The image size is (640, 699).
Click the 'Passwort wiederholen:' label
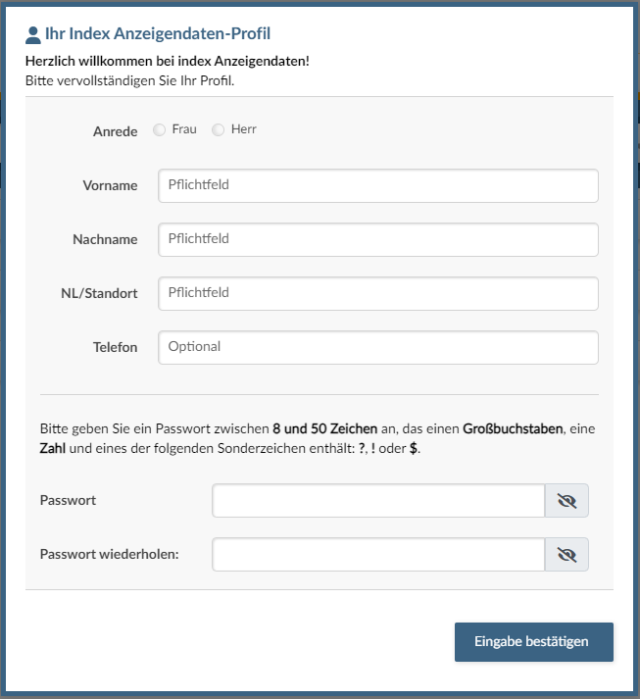tap(110, 554)
